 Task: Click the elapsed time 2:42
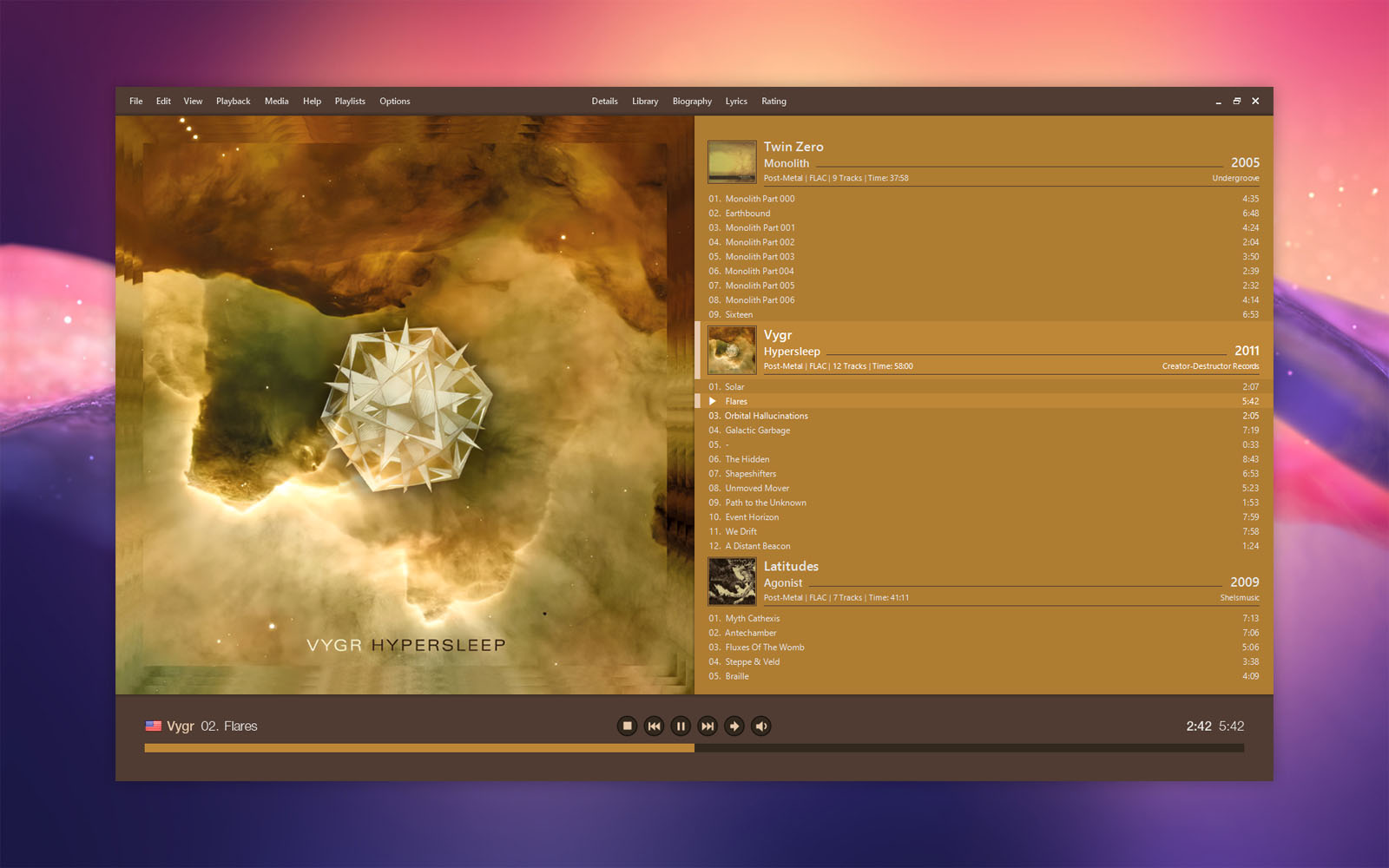coord(1199,726)
